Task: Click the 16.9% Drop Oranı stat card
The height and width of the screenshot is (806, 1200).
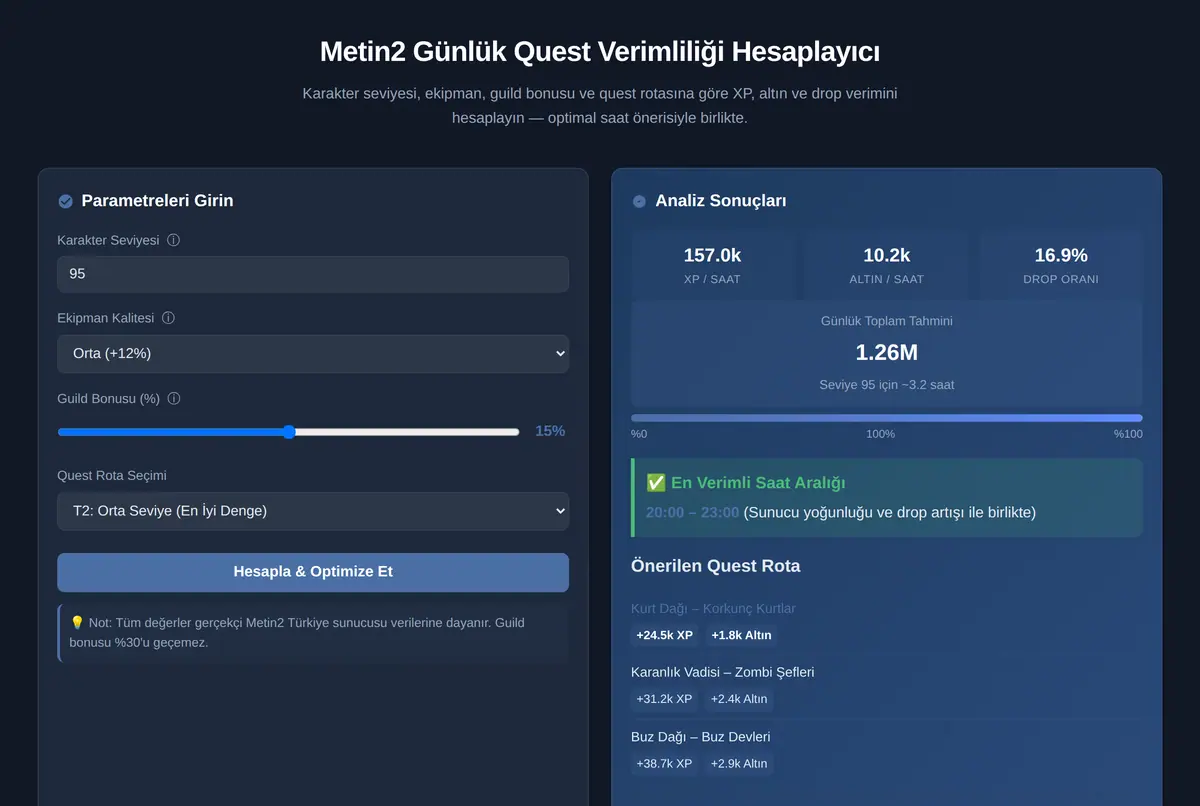Action: pos(1061,265)
